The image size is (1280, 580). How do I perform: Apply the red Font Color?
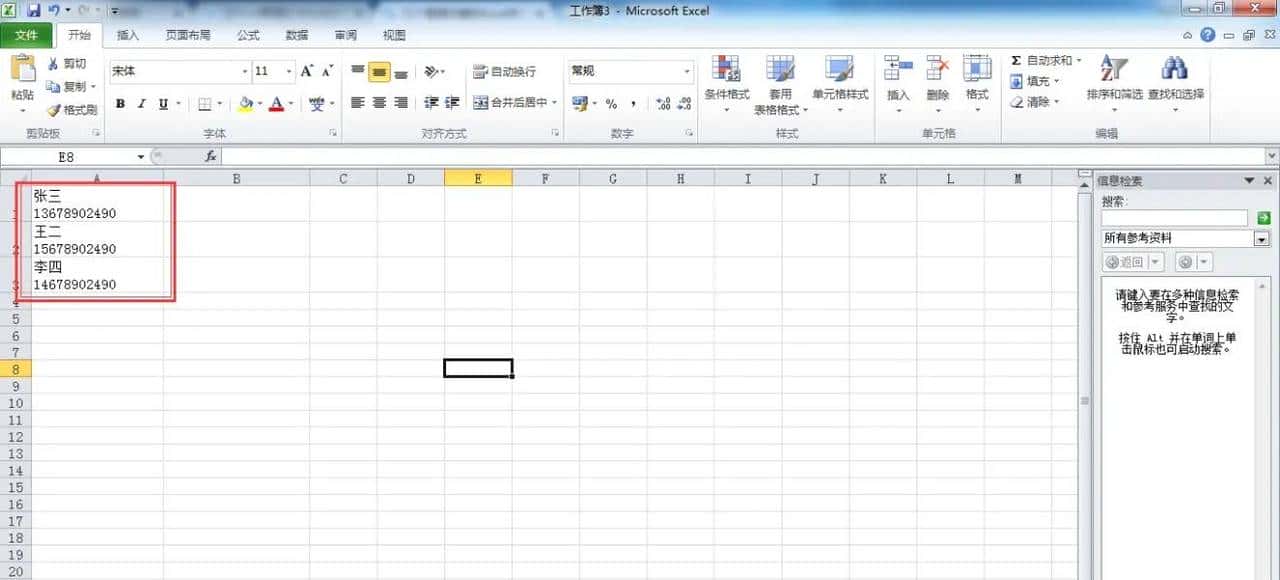coord(276,103)
